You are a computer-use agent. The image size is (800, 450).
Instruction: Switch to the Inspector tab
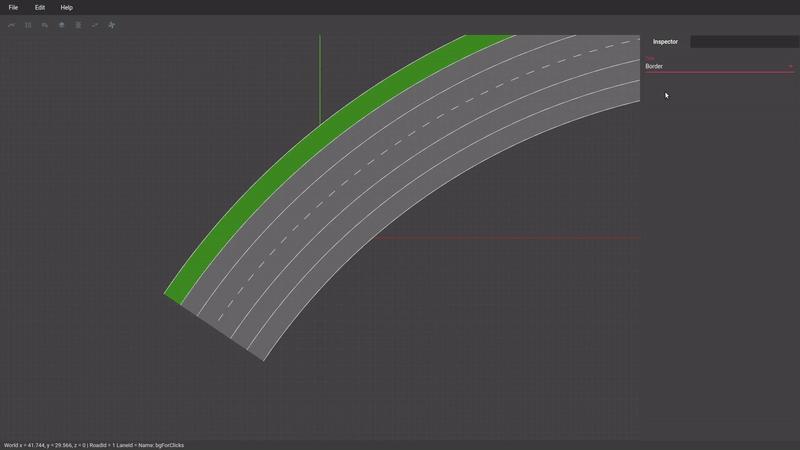point(665,42)
